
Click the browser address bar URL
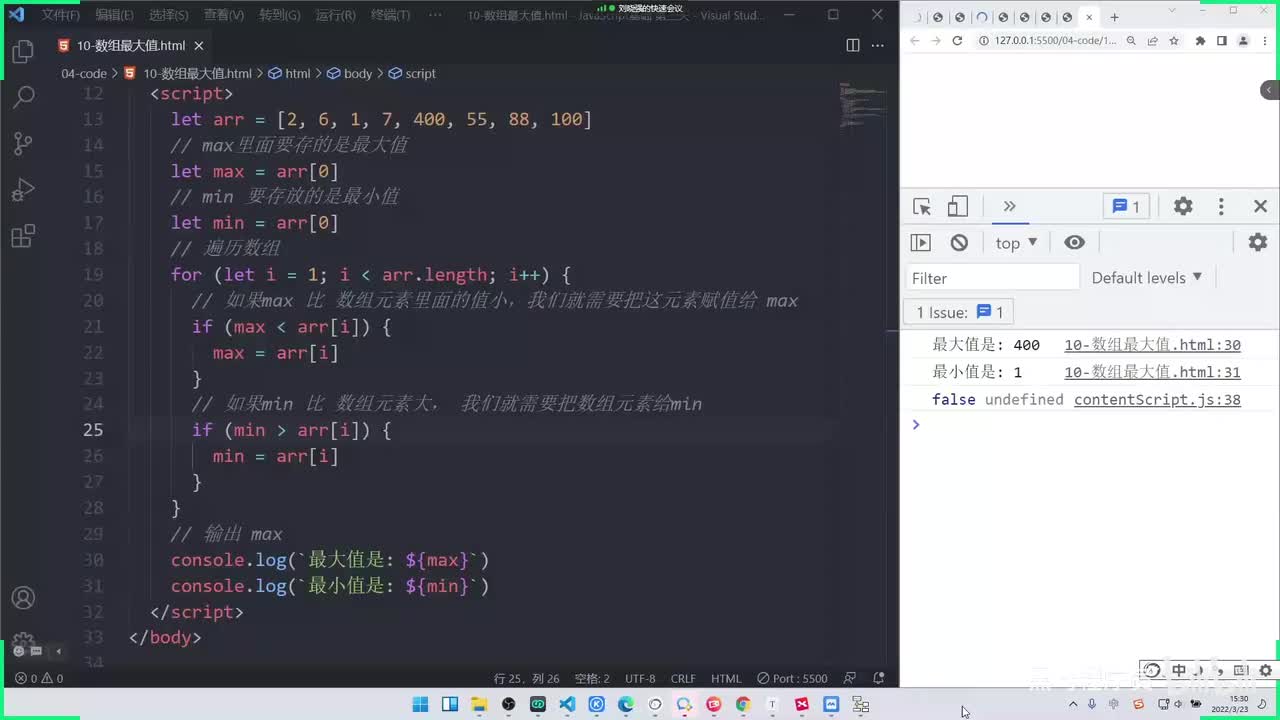point(1055,41)
